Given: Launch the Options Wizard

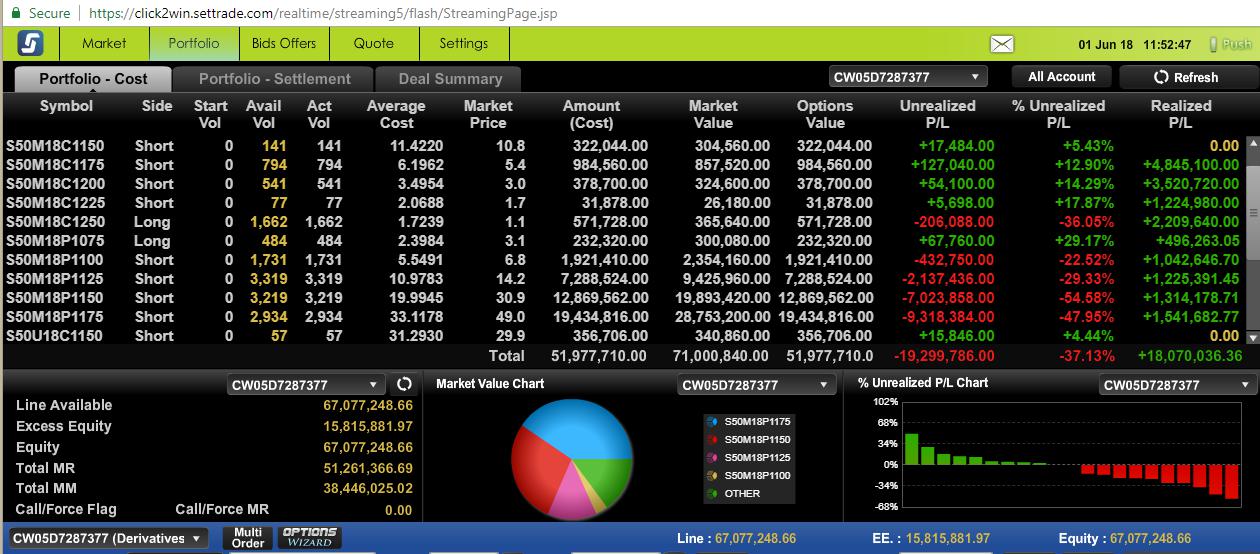Looking at the screenshot, I should coord(309,538).
